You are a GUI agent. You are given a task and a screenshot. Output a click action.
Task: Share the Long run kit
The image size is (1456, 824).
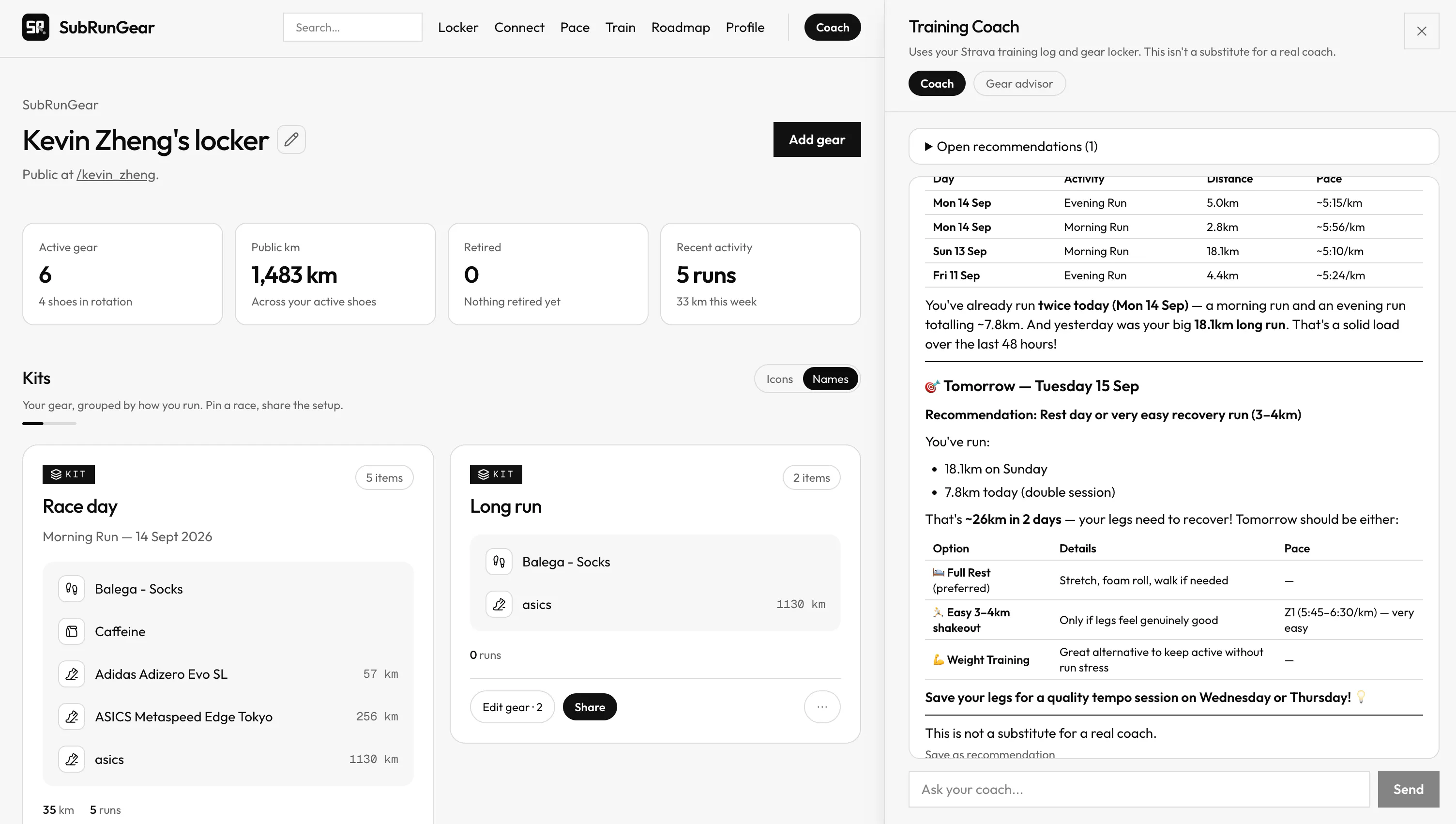pyautogui.click(x=590, y=707)
